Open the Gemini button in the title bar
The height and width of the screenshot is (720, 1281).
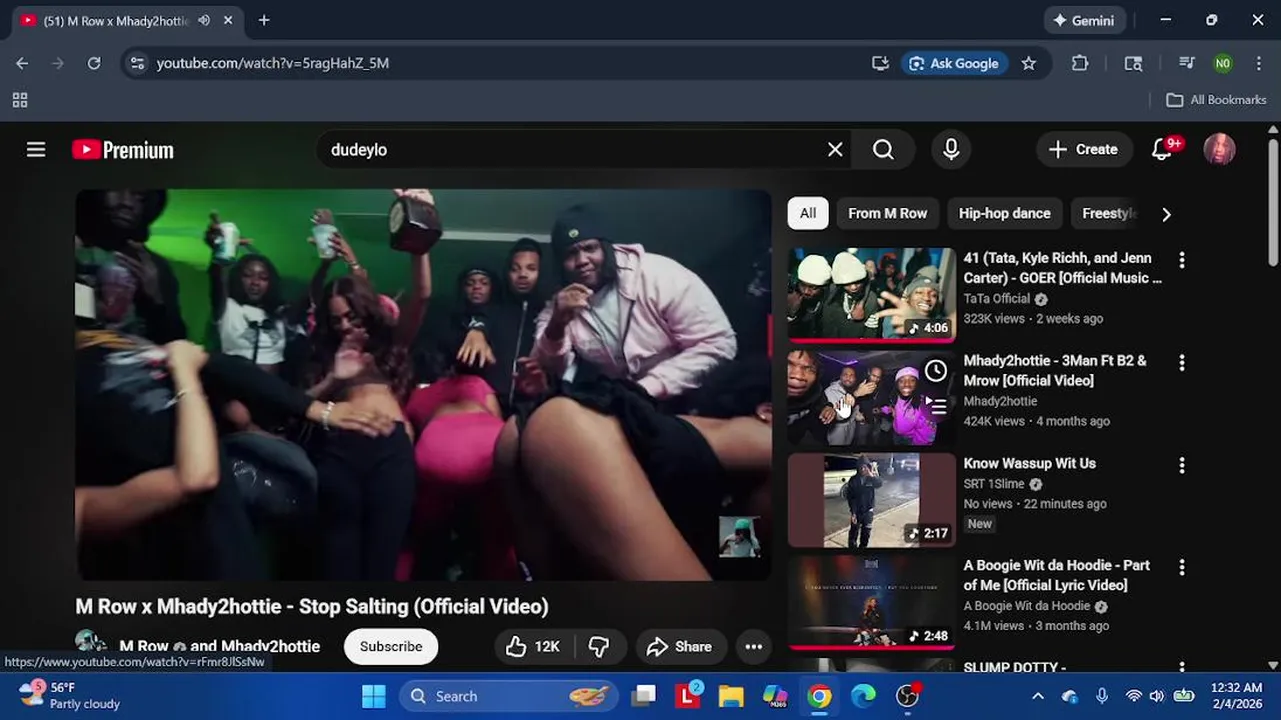click(x=1085, y=20)
